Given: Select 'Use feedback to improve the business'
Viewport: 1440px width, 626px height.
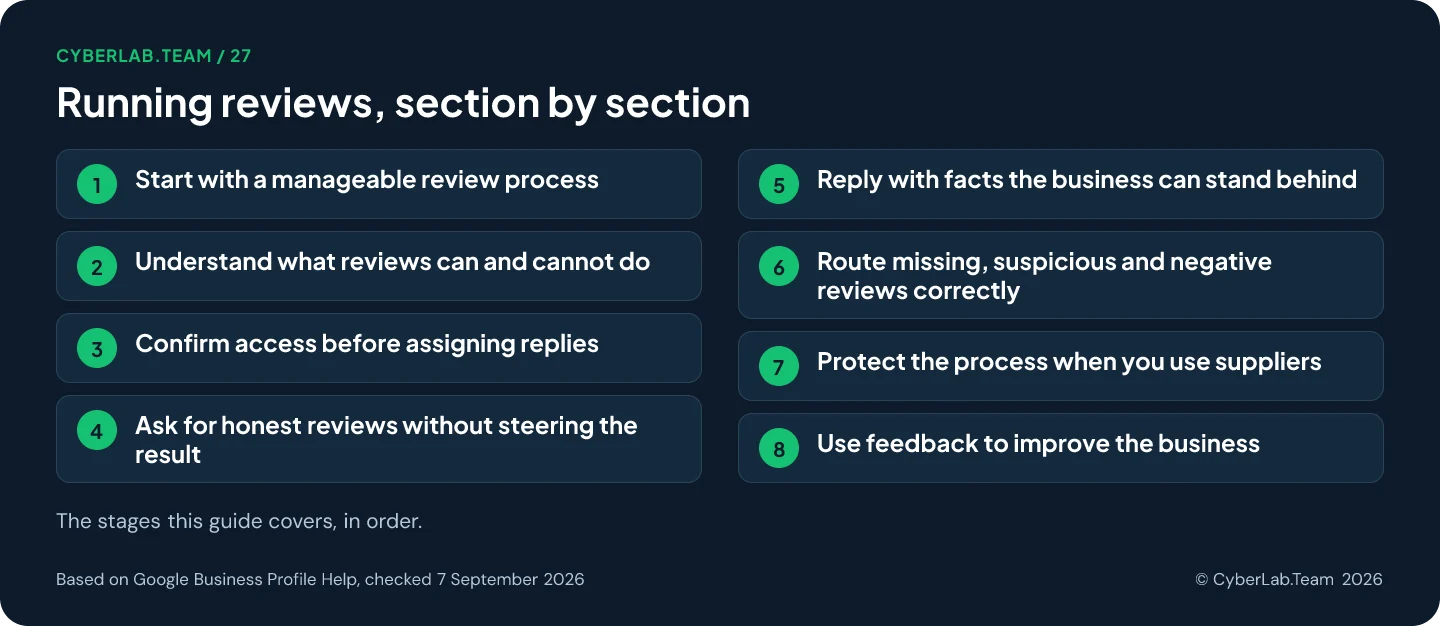Looking at the screenshot, I should point(1061,448).
